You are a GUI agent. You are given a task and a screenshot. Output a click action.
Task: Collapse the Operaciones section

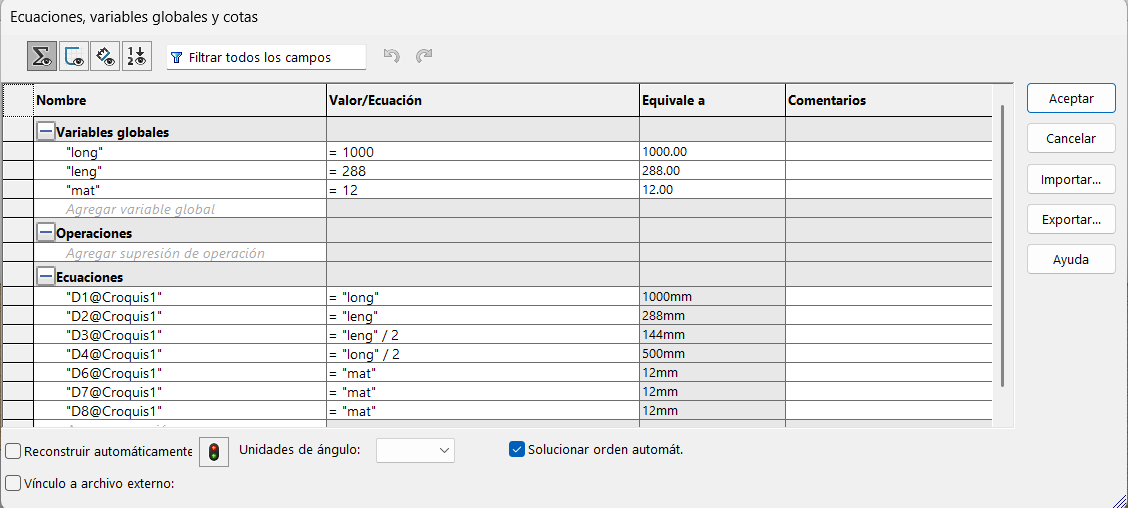click(x=45, y=233)
